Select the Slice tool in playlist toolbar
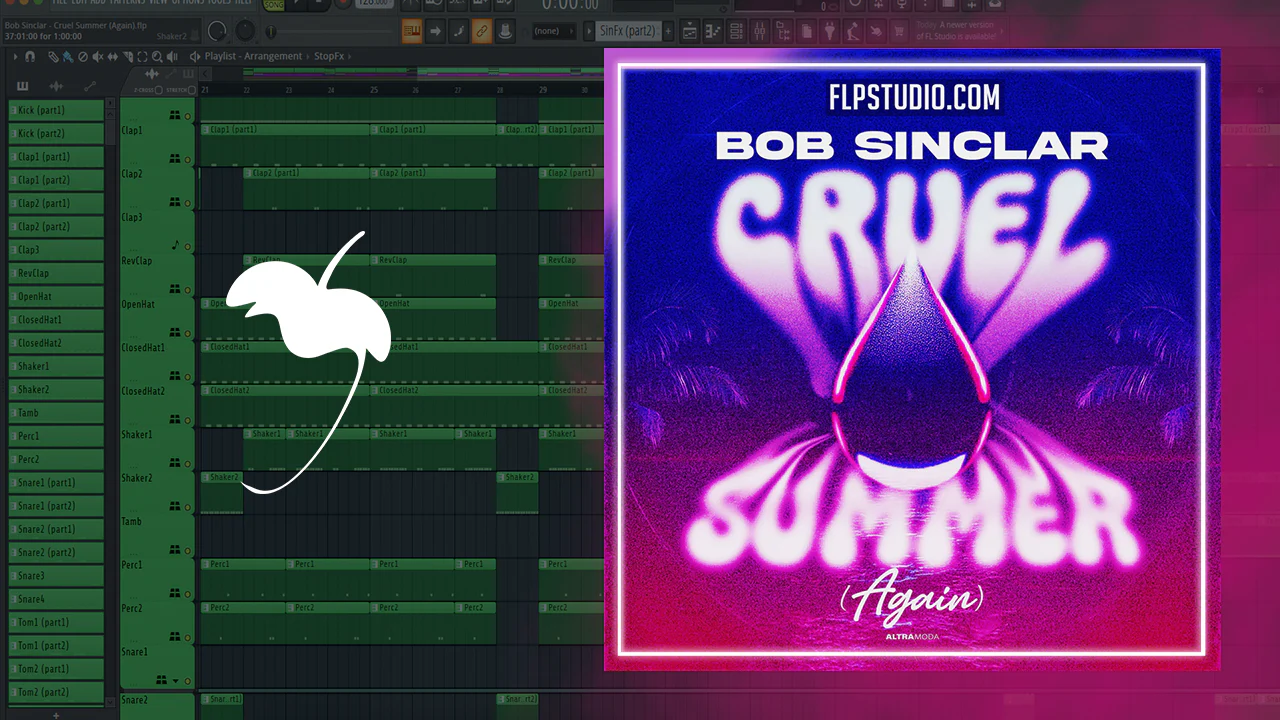The height and width of the screenshot is (720, 1280). (x=127, y=57)
